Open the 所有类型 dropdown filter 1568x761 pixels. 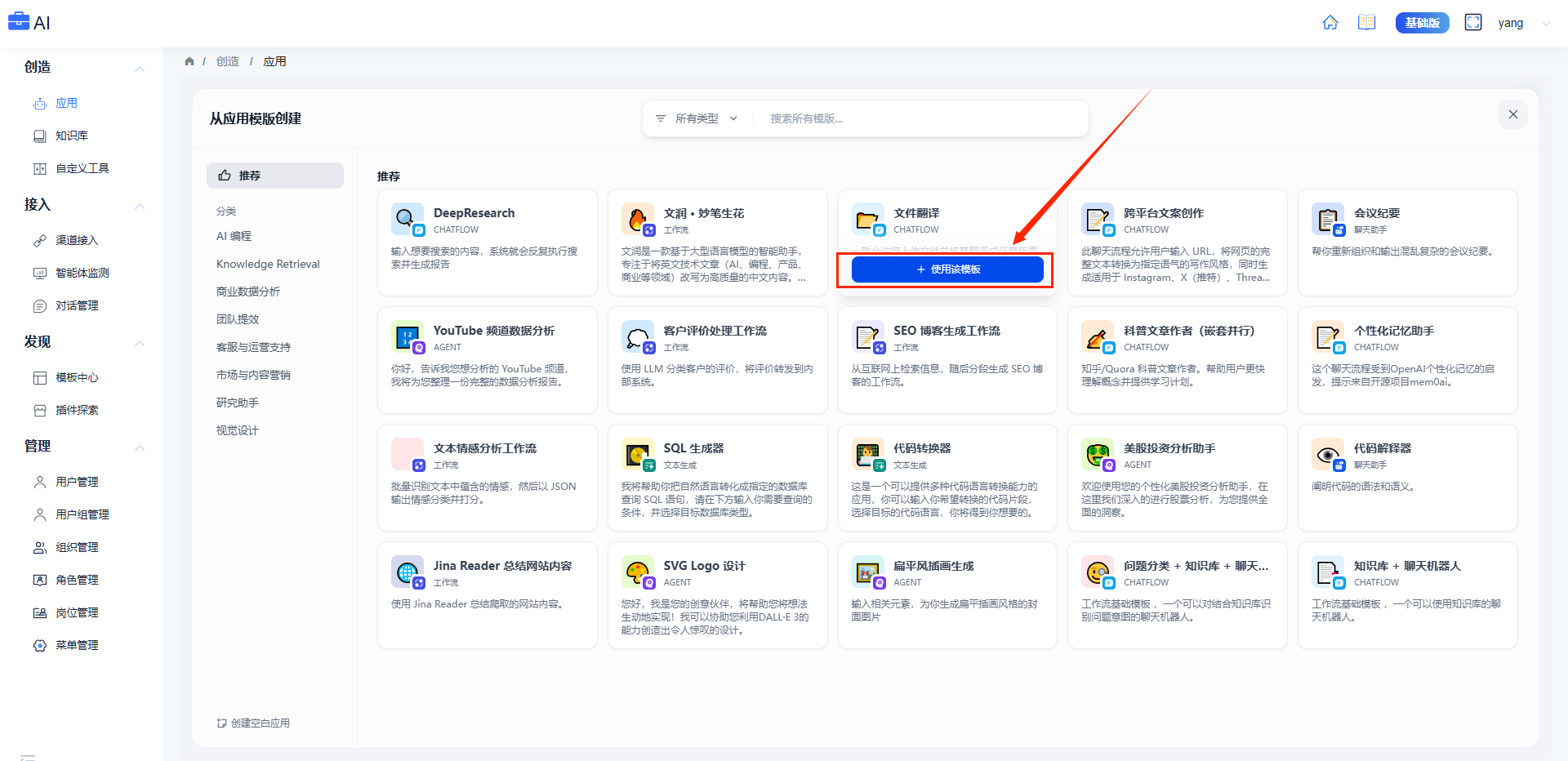pyautogui.click(x=697, y=118)
